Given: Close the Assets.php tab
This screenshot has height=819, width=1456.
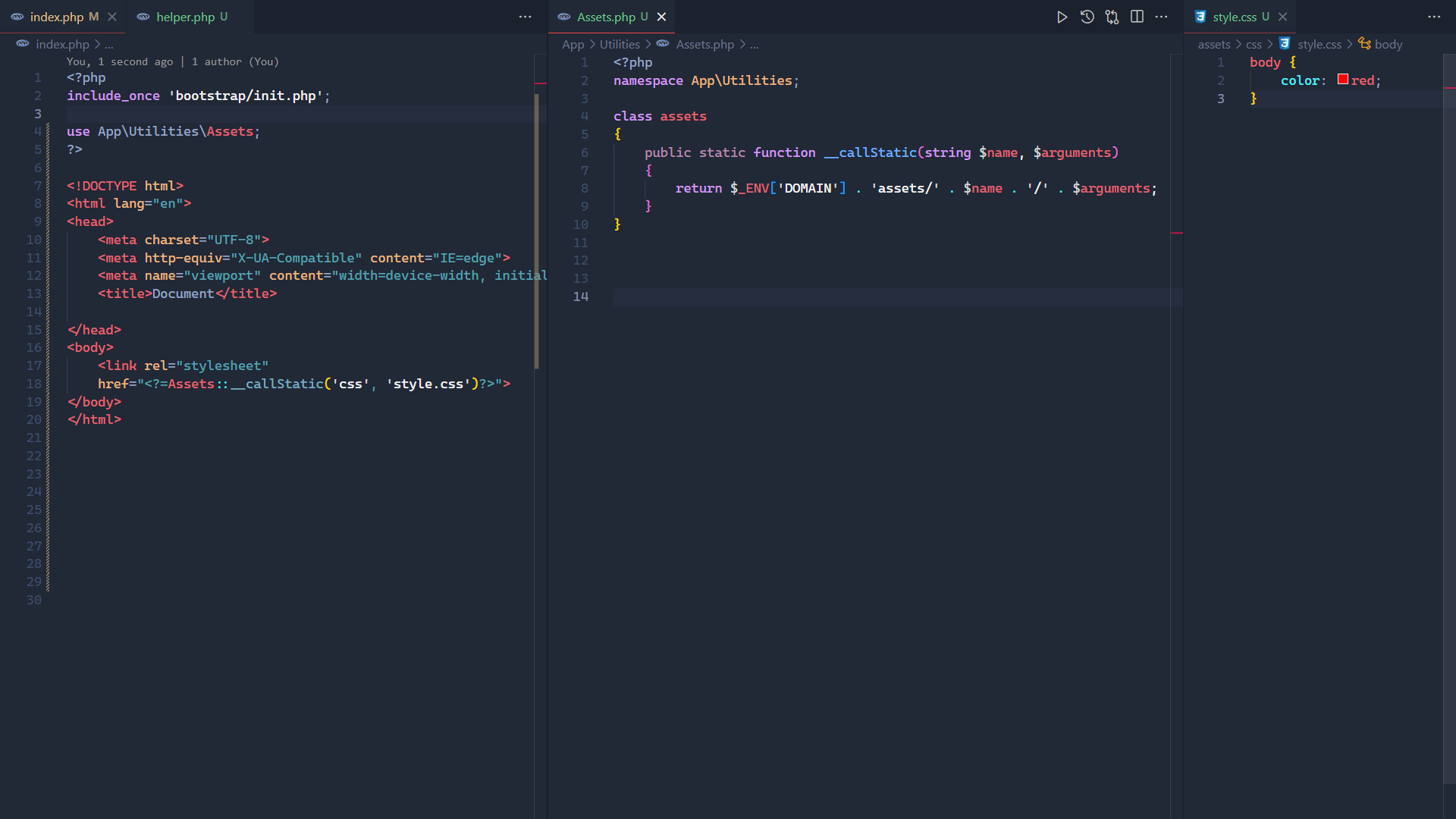Looking at the screenshot, I should 661,17.
